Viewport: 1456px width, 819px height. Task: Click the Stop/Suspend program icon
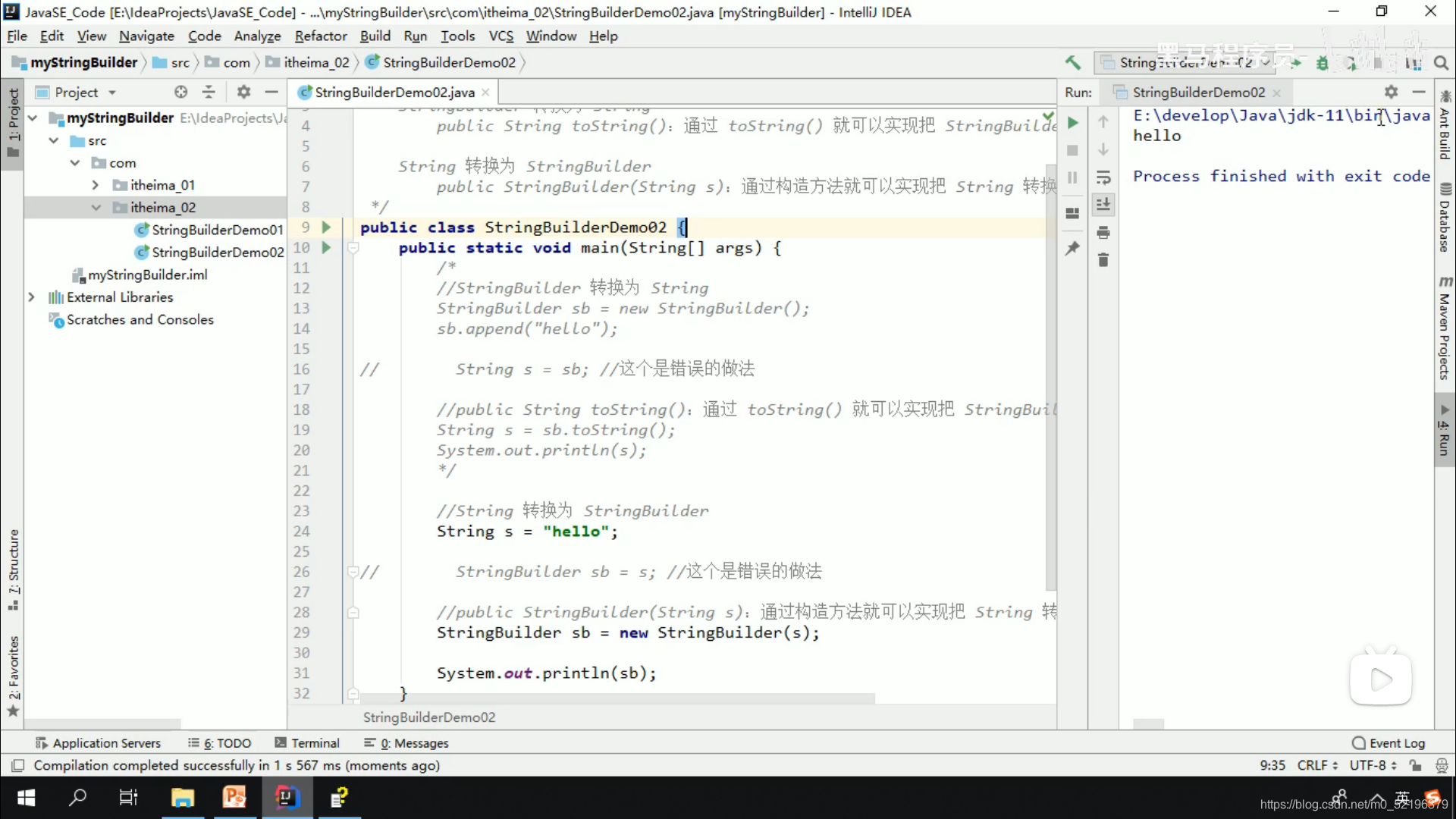1073,148
